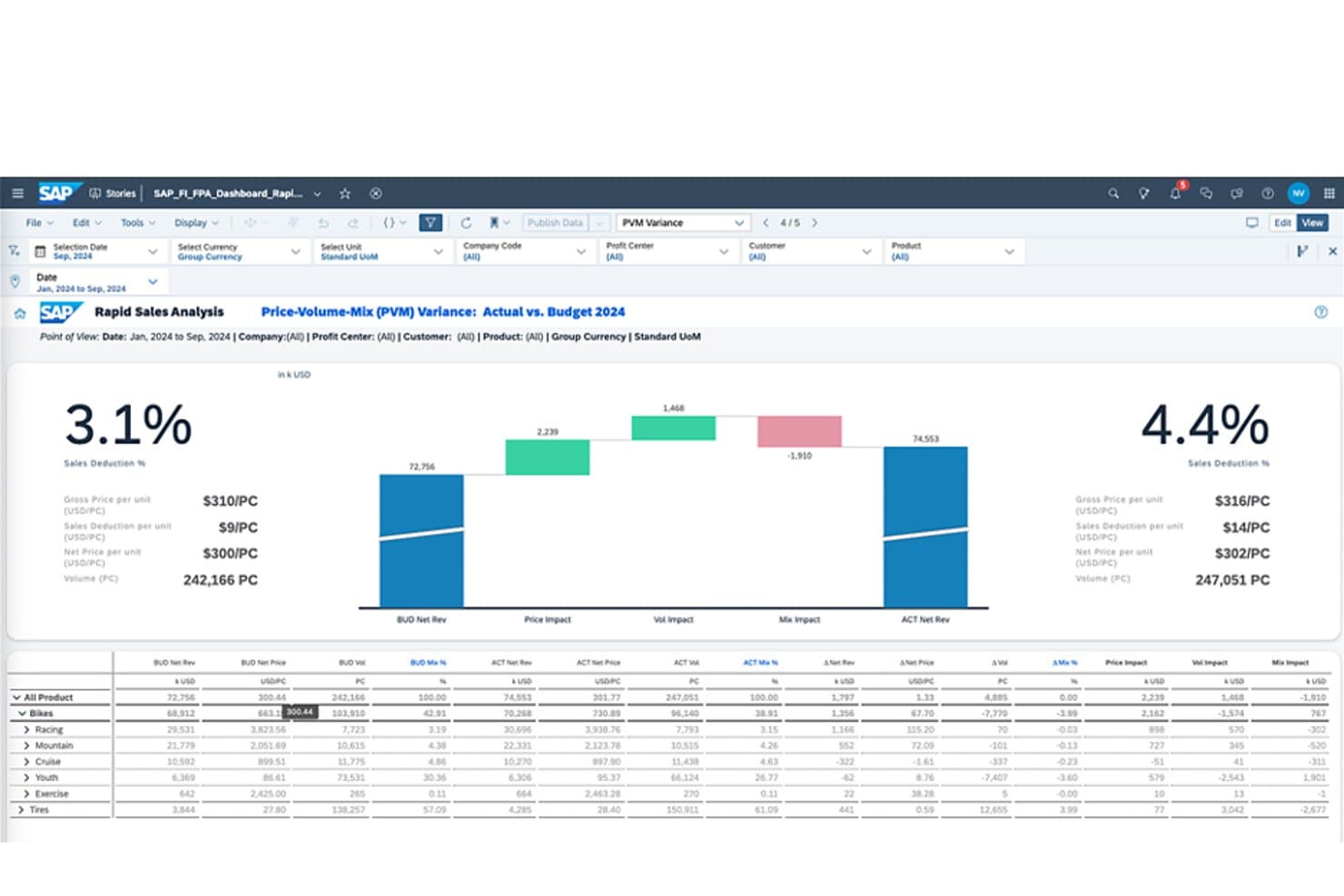The width and height of the screenshot is (1344, 896).
Task: Mark story as favorite with star icon
Action: click(345, 193)
